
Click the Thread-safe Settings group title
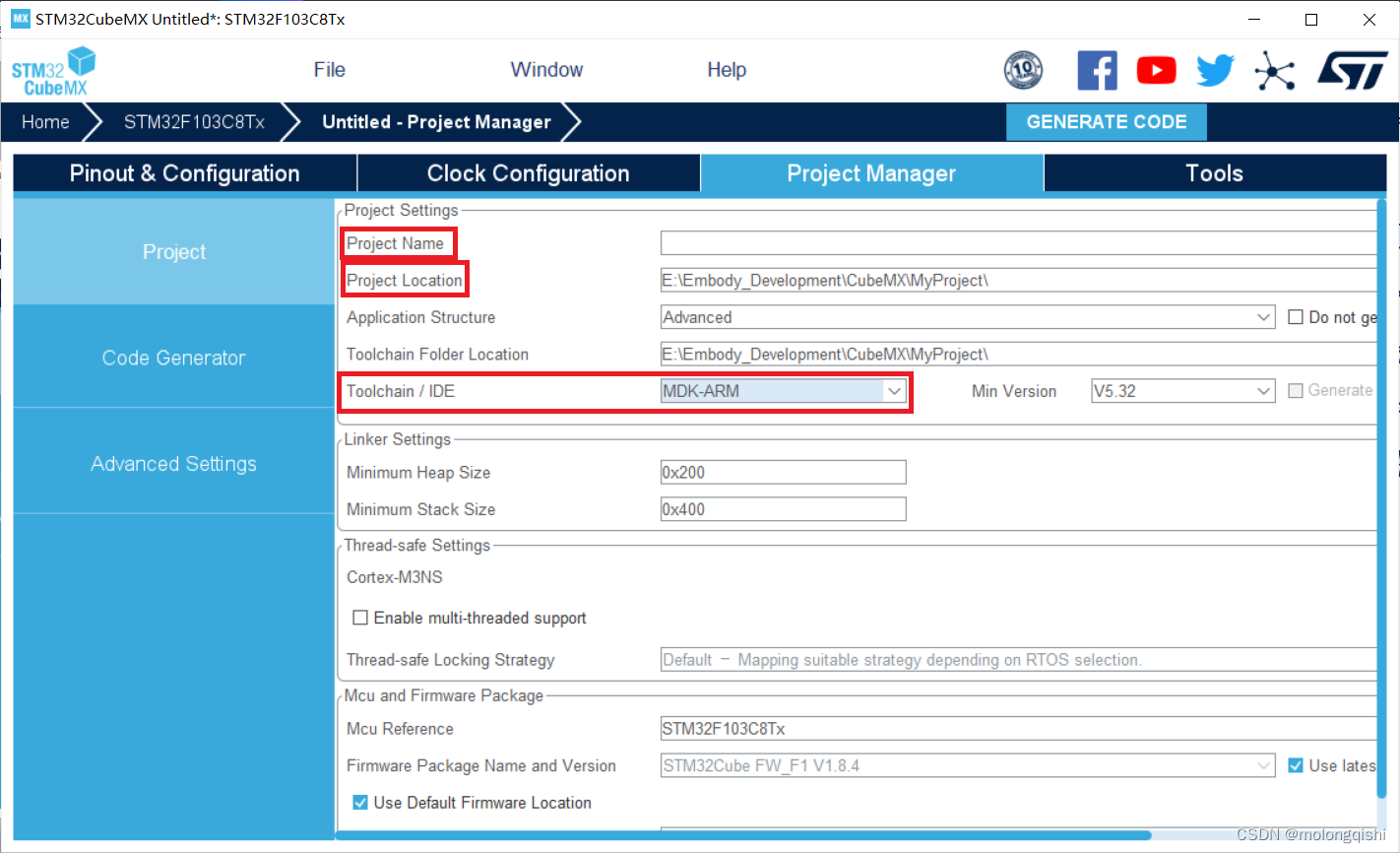click(x=417, y=546)
